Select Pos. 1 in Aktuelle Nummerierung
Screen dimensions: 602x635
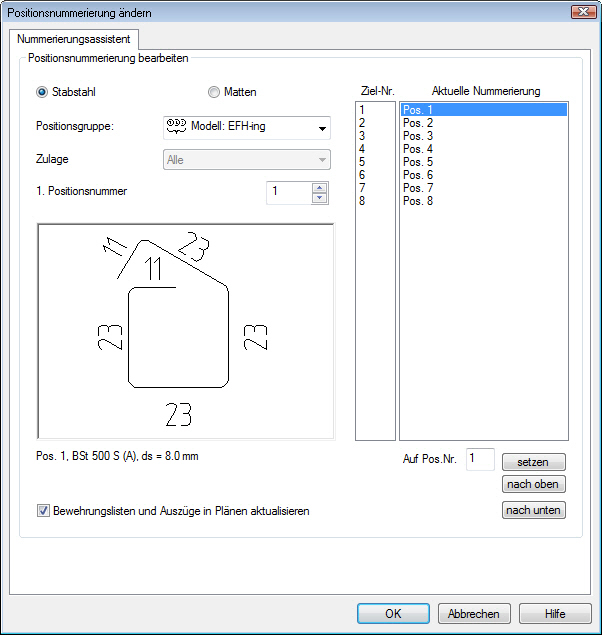click(x=484, y=110)
